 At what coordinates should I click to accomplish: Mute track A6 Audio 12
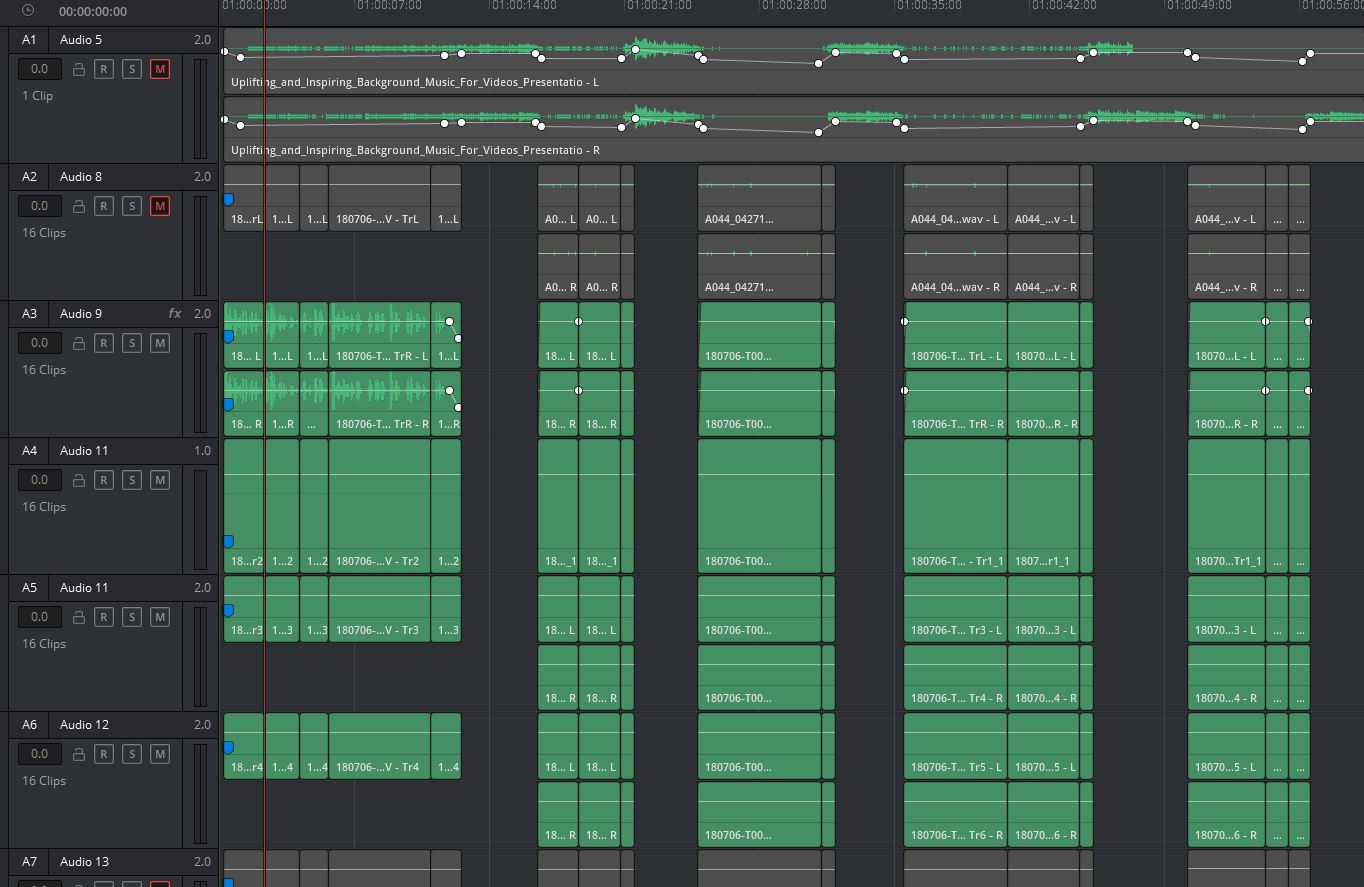159,754
